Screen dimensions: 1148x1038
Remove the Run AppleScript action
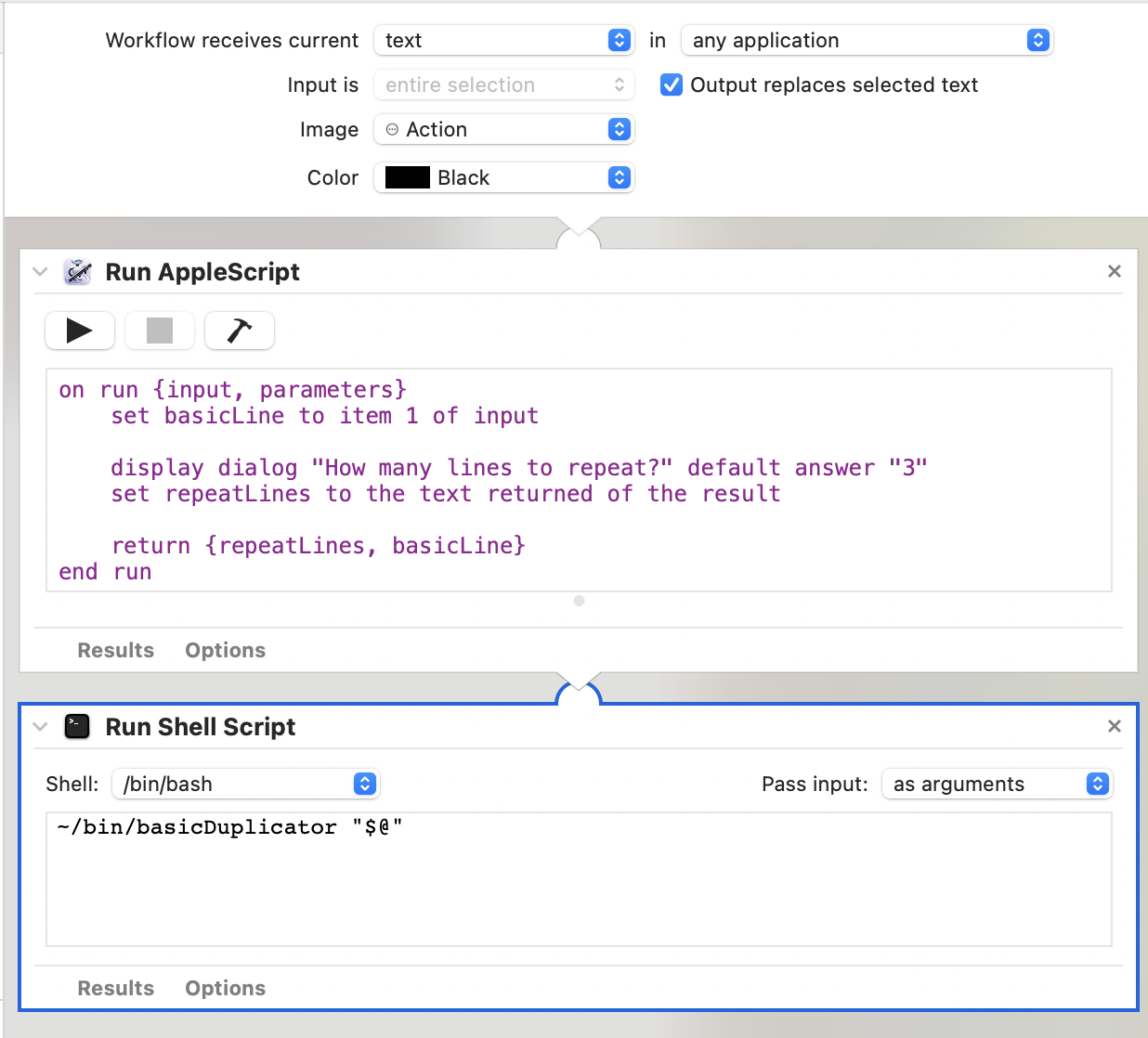pyautogui.click(x=1114, y=271)
